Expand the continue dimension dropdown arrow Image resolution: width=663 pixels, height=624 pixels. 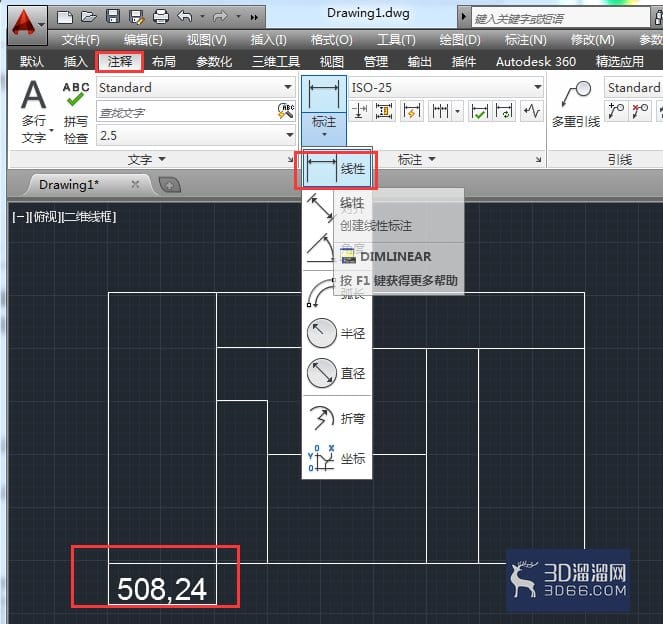coord(458,112)
